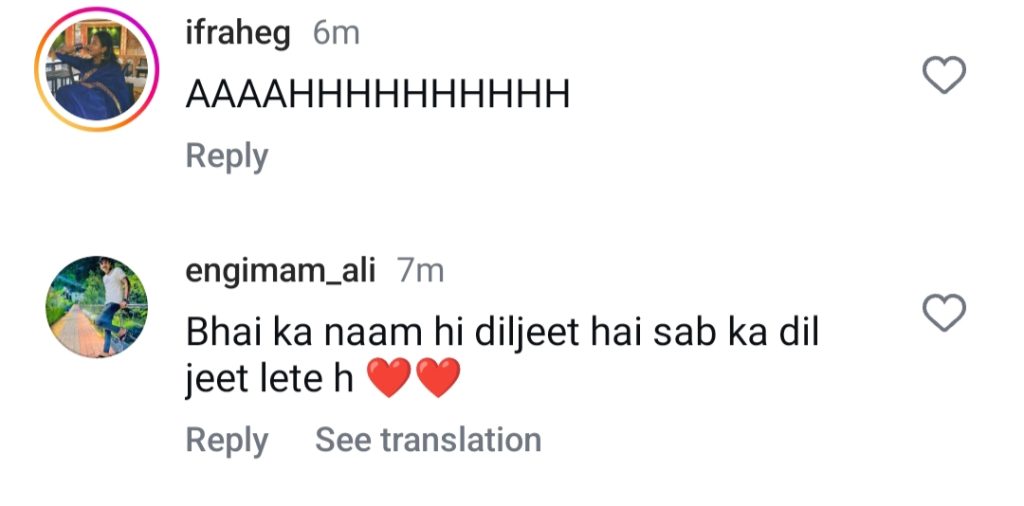Image resolution: width=1024 pixels, height=506 pixels.
Task: Click the 7m timestamp beside engimam_ali
Action: [420, 270]
